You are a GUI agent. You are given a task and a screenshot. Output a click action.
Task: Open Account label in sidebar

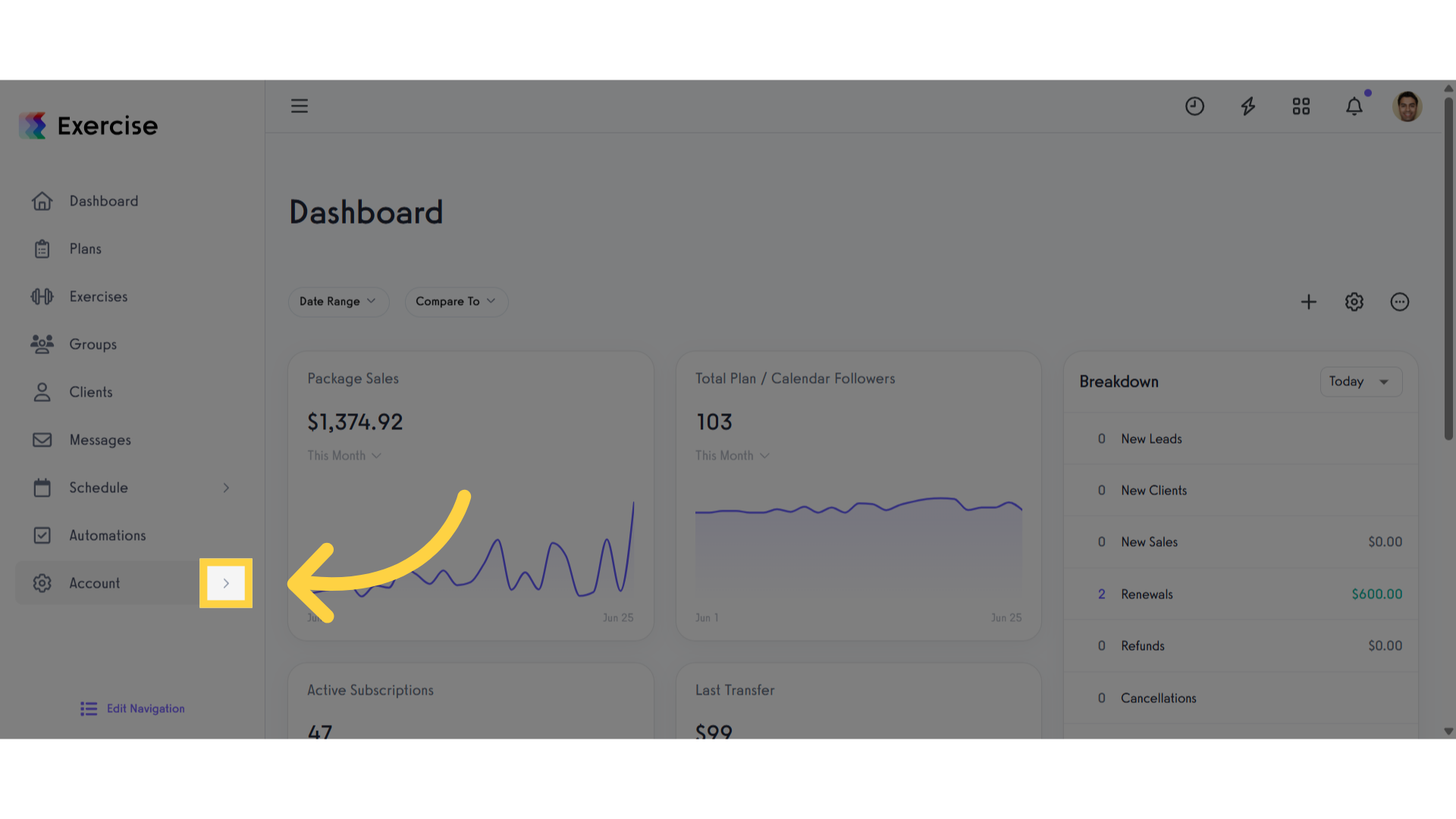pos(95,583)
